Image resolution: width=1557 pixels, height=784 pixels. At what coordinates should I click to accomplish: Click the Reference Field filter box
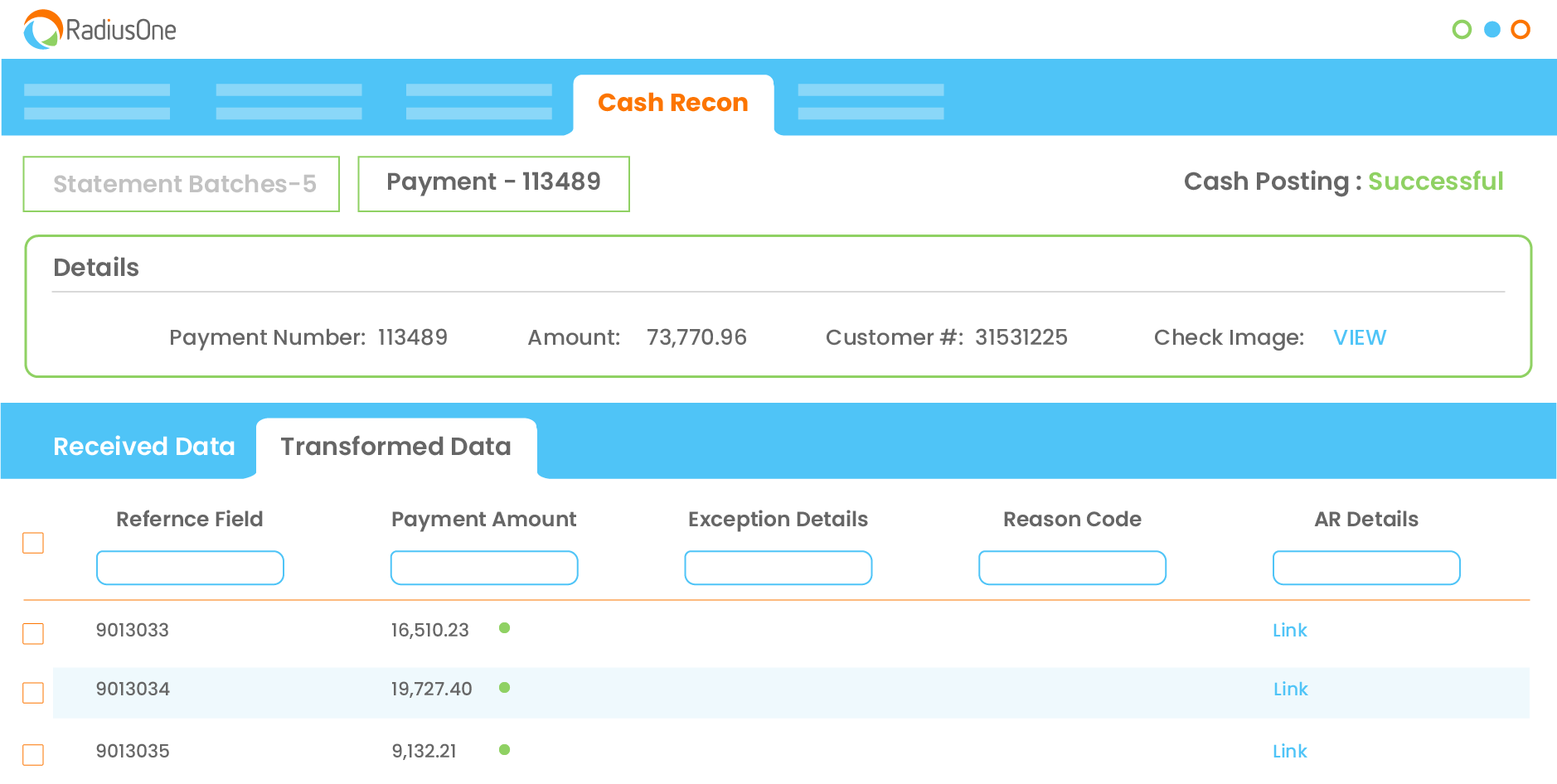pos(189,568)
